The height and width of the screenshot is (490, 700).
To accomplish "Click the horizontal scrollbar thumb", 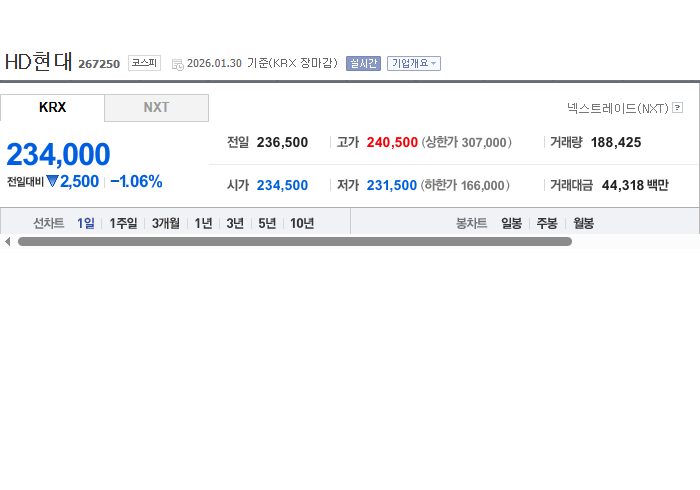I will click(295, 241).
